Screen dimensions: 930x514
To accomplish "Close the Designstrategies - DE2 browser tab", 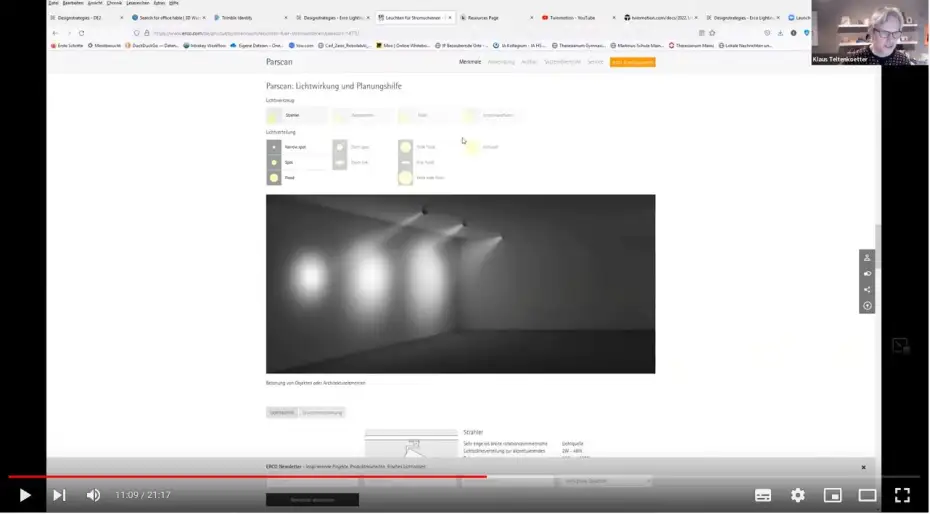I will coord(122,18).
